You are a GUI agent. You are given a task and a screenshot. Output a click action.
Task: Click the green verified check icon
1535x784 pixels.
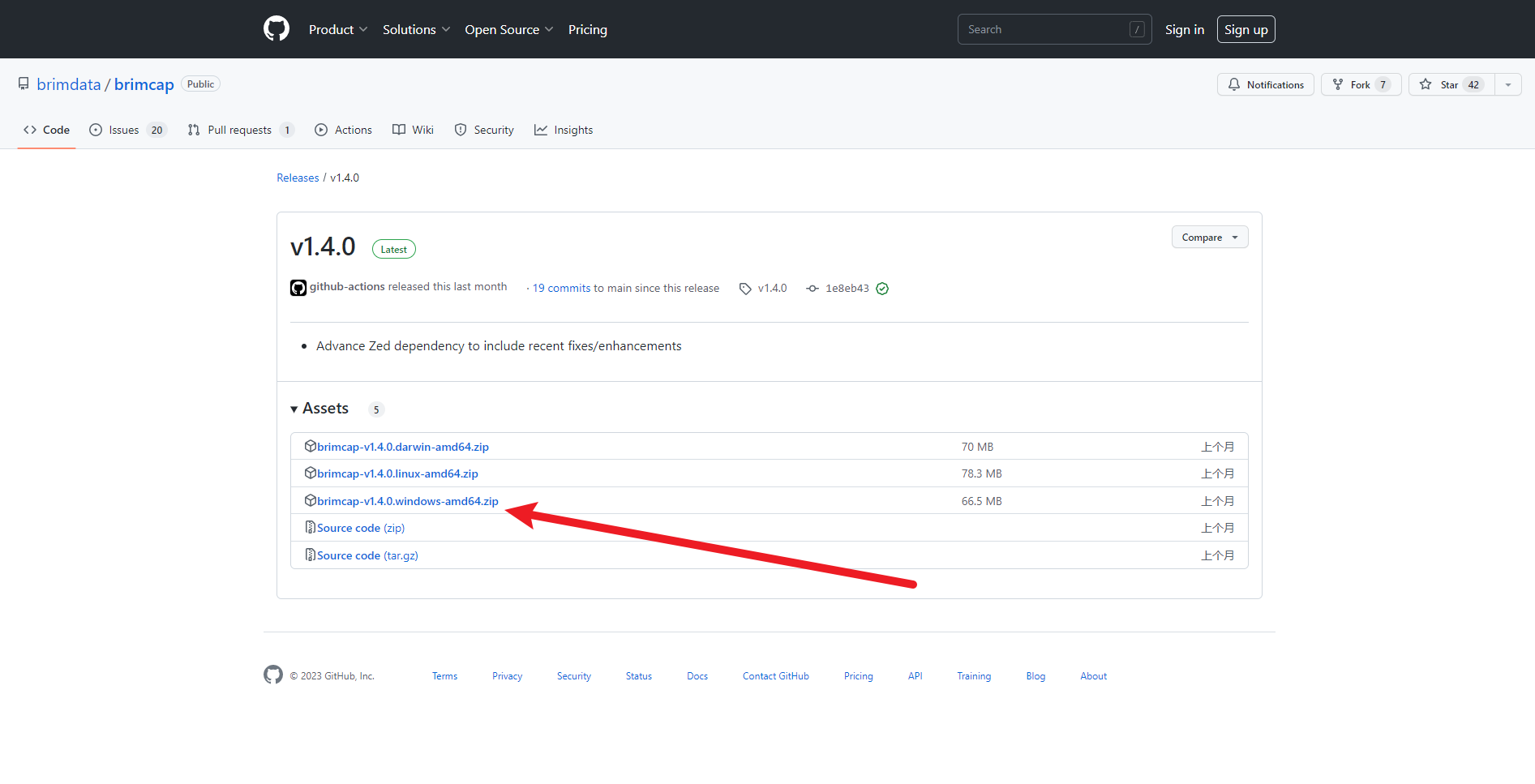tap(882, 289)
